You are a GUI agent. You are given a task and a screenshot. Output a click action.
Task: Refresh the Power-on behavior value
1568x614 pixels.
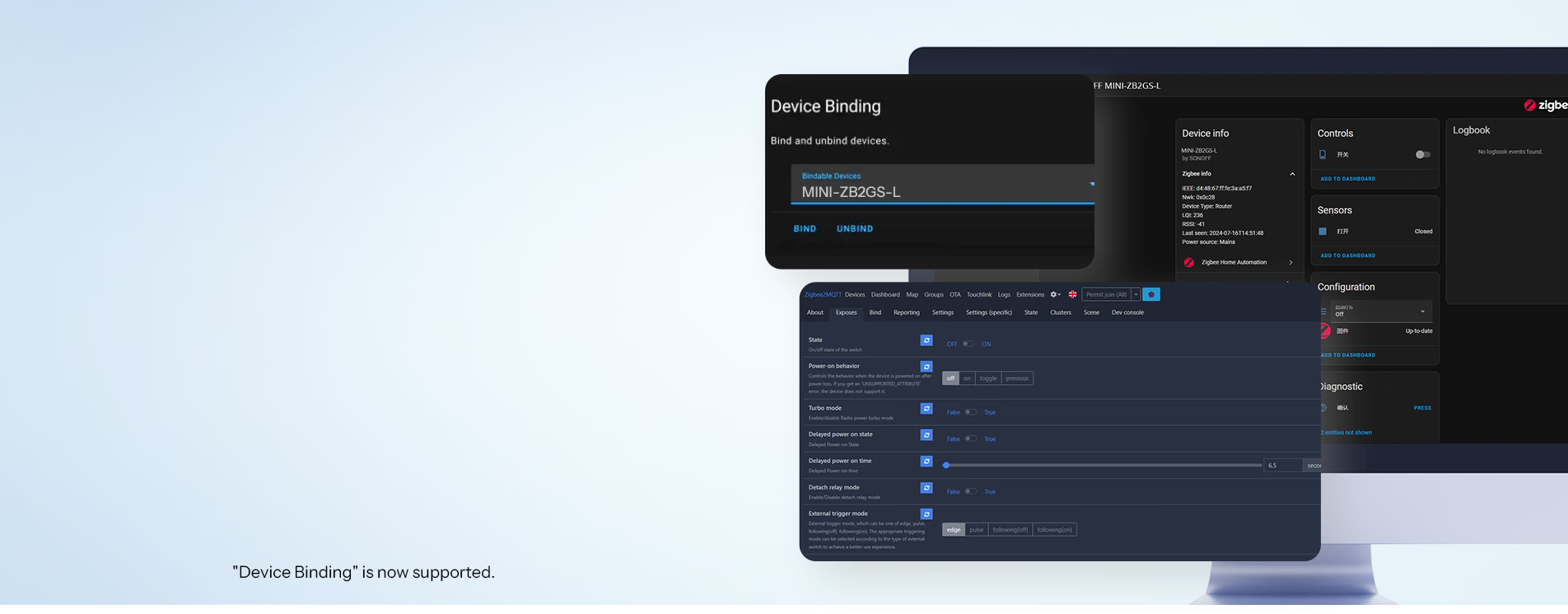pos(926,367)
